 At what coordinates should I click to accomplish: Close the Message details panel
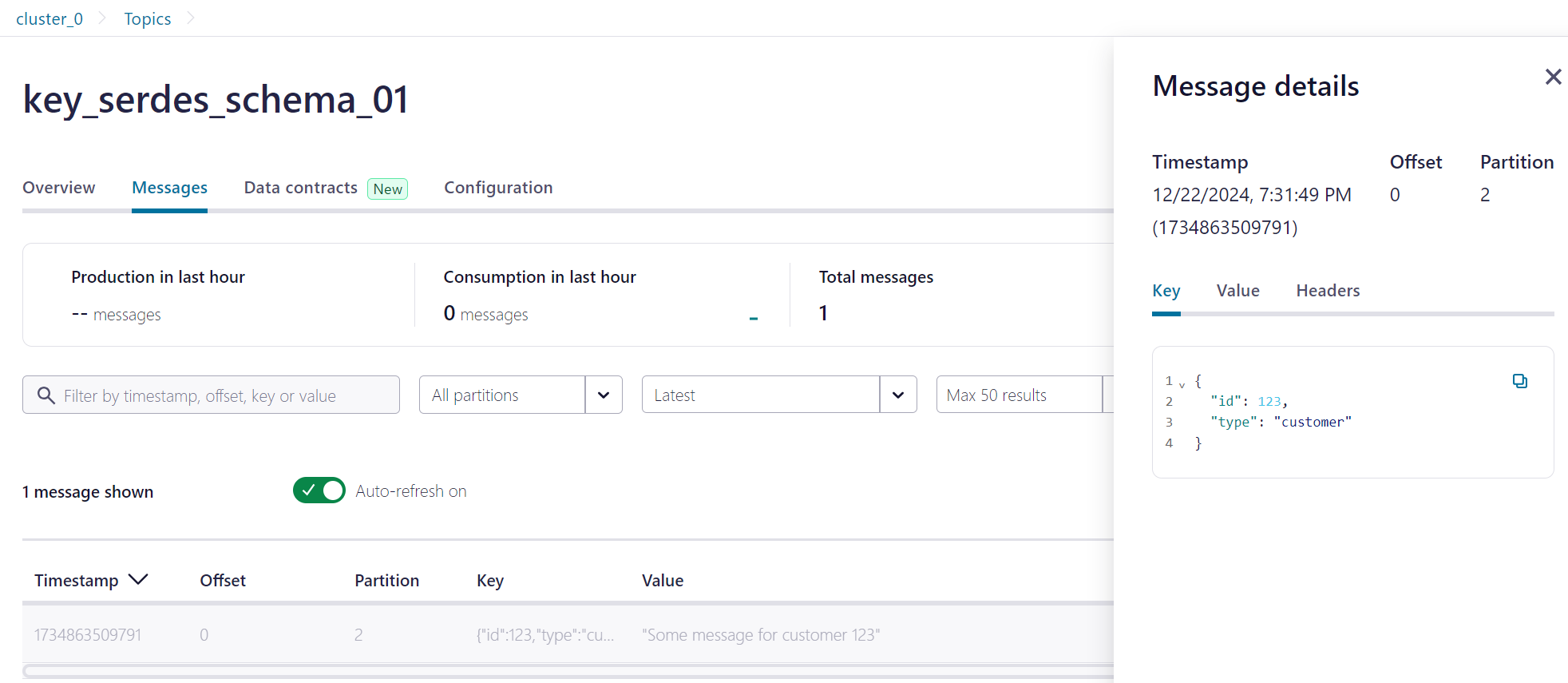pyautogui.click(x=1553, y=77)
